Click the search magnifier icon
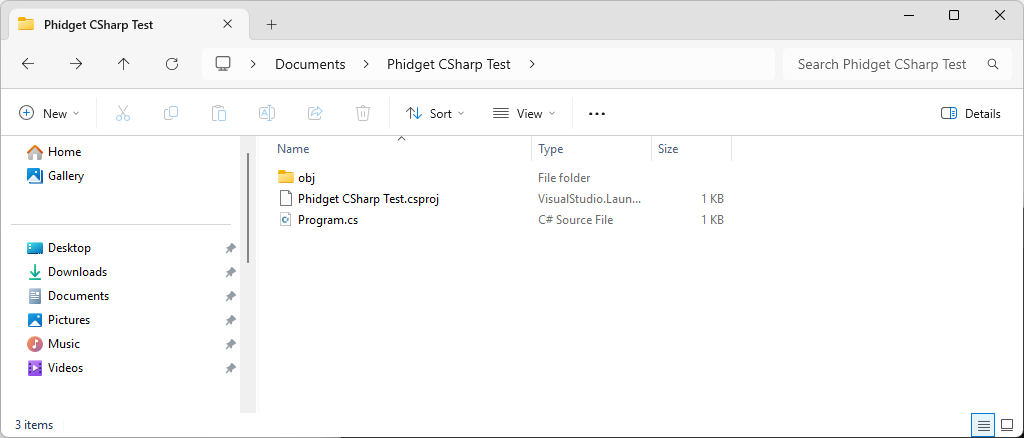 click(x=993, y=64)
